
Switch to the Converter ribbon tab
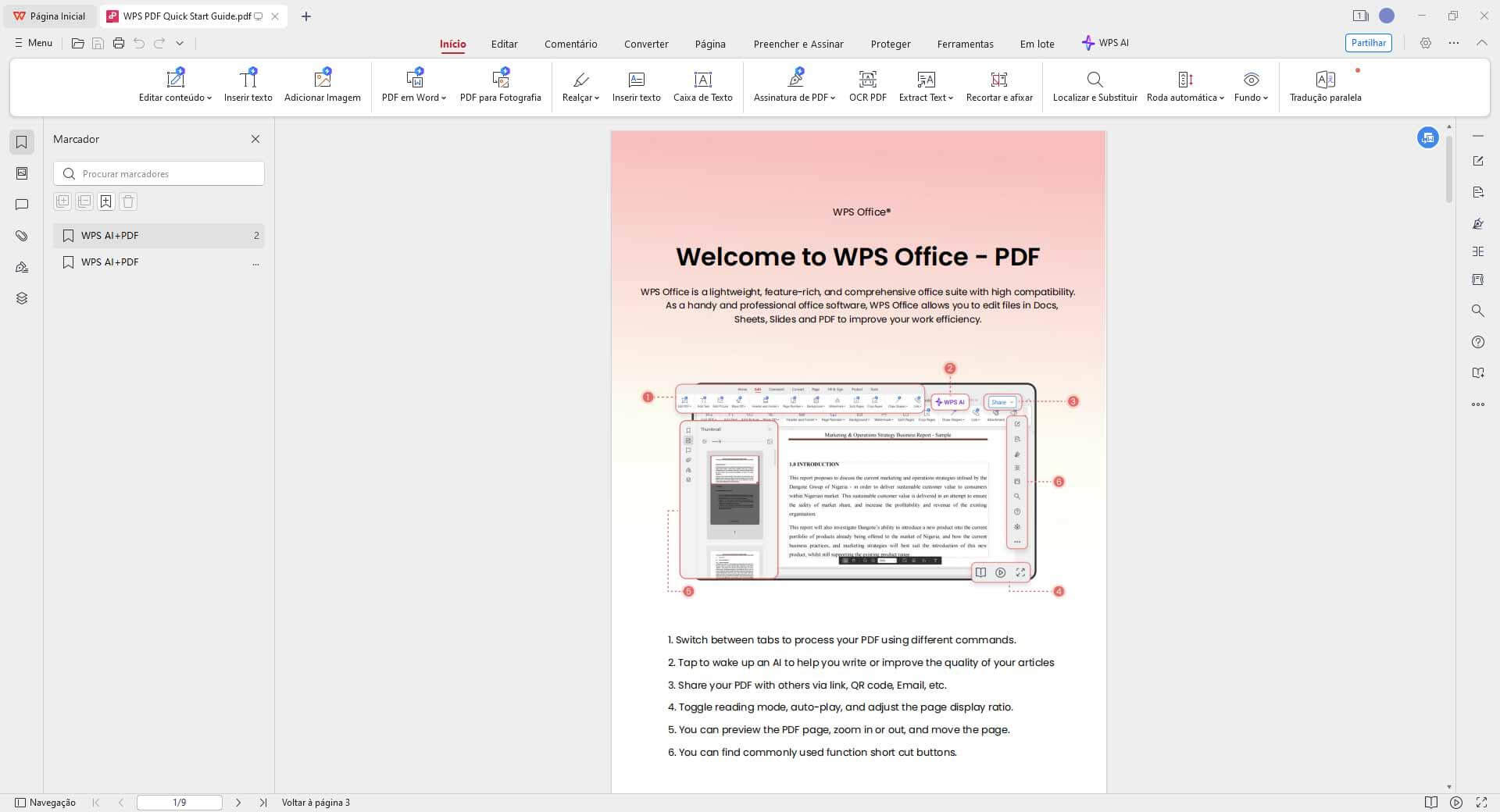click(646, 44)
